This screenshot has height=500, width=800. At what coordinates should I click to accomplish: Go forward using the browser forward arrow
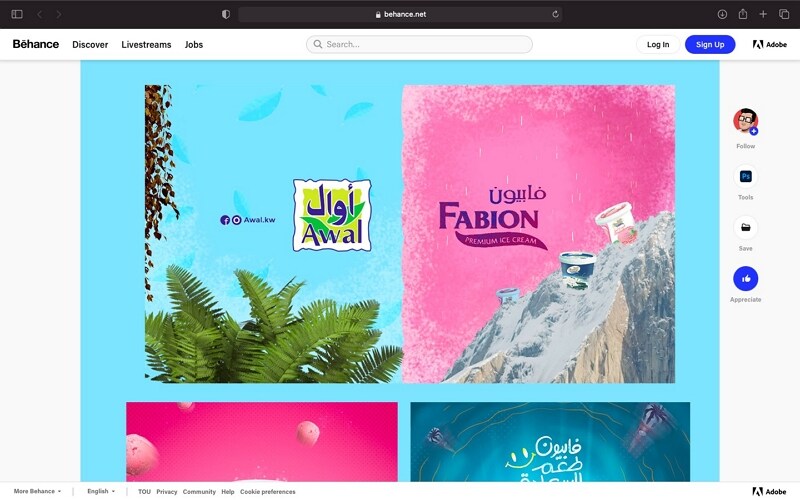pos(59,14)
